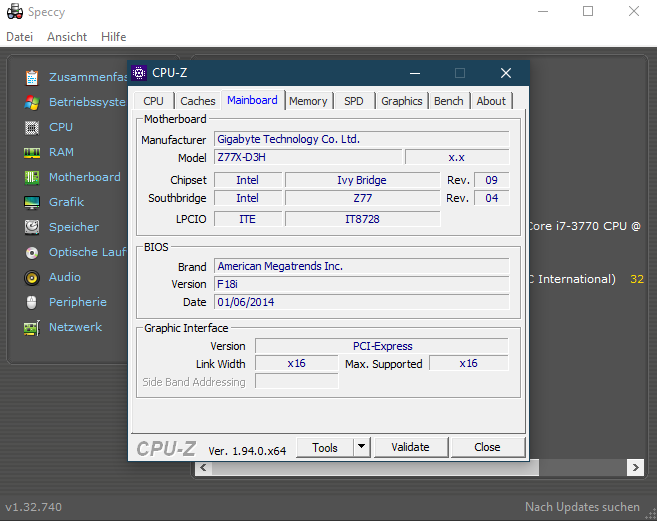
Task: Click the CPU-Z title bar chip icon
Action: coord(139,73)
